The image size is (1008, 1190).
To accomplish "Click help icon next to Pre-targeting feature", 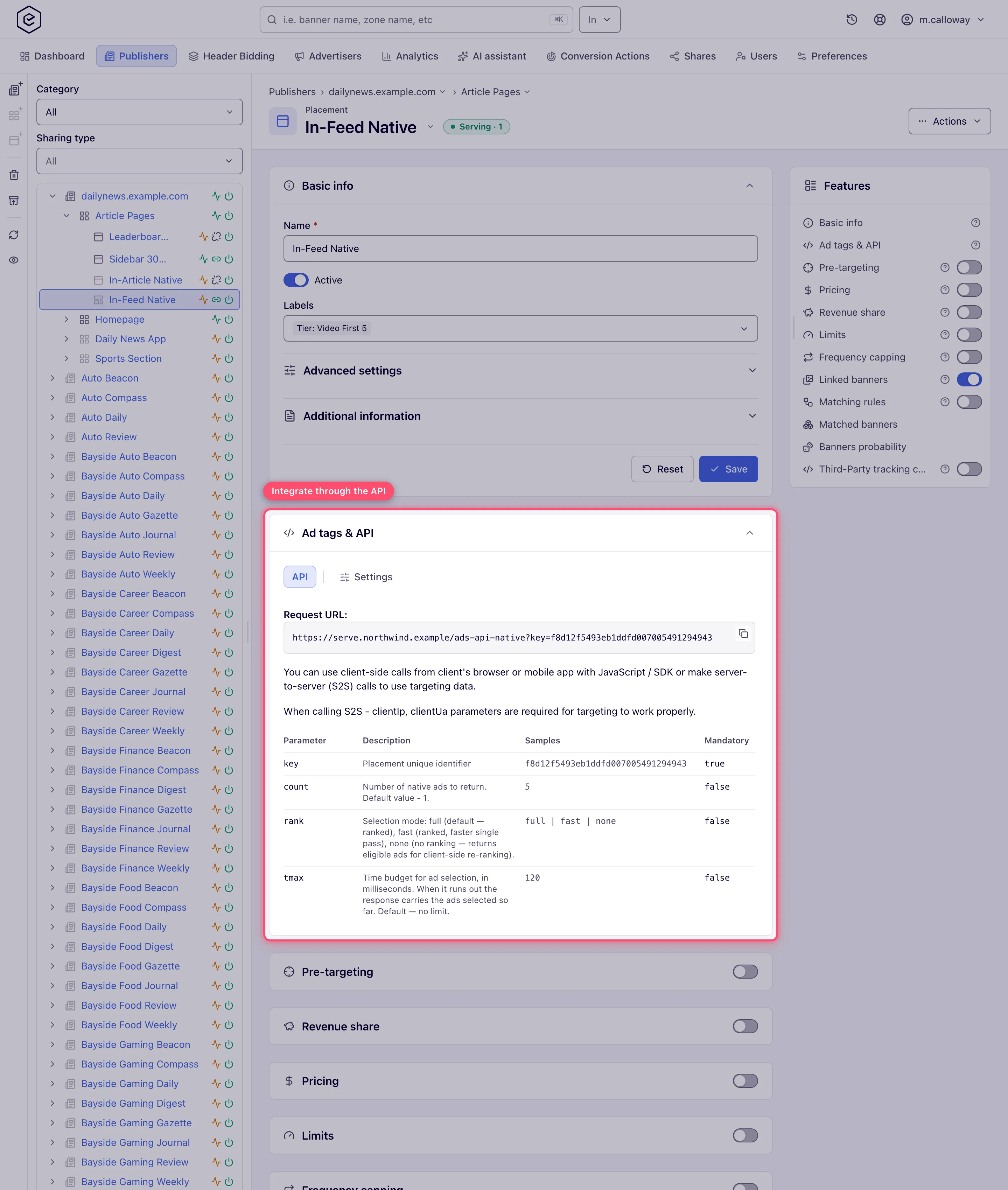I will (945, 267).
